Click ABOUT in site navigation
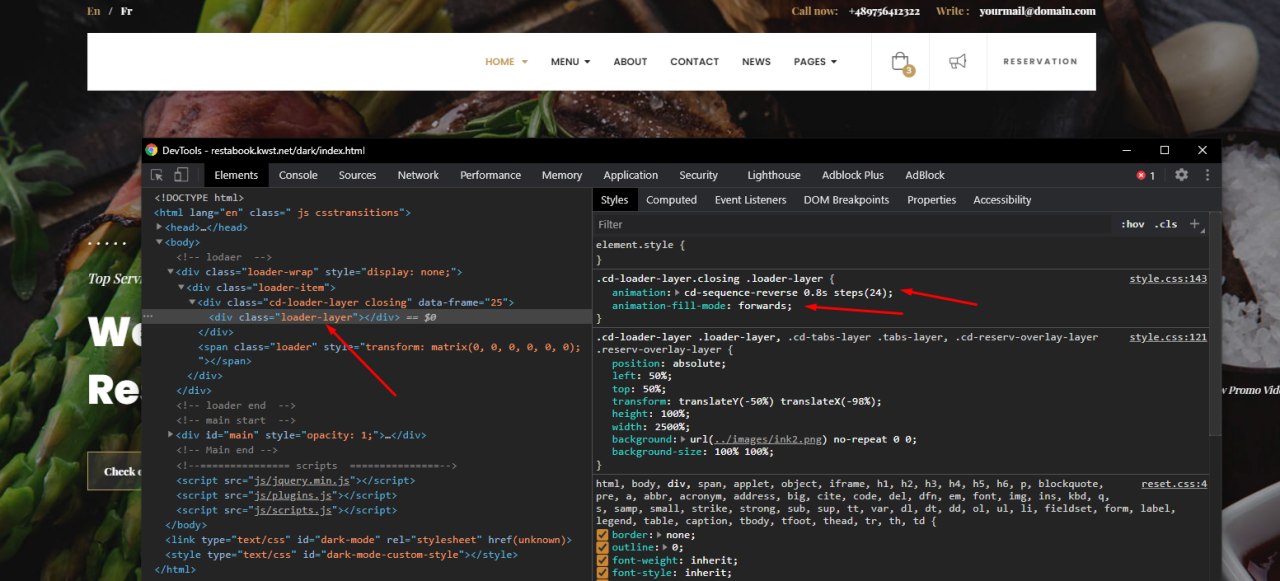Screen dimensions: 1280x581 630,62
